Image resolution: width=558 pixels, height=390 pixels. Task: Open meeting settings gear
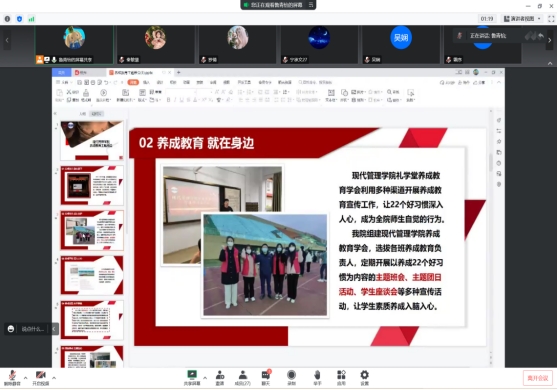point(364,378)
